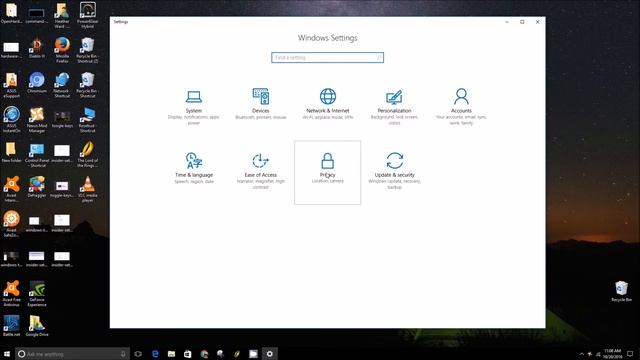Screen dimensions: 640x360
Task: Launch Microsoft Edge from the taskbar
Action: coord(155,354)
